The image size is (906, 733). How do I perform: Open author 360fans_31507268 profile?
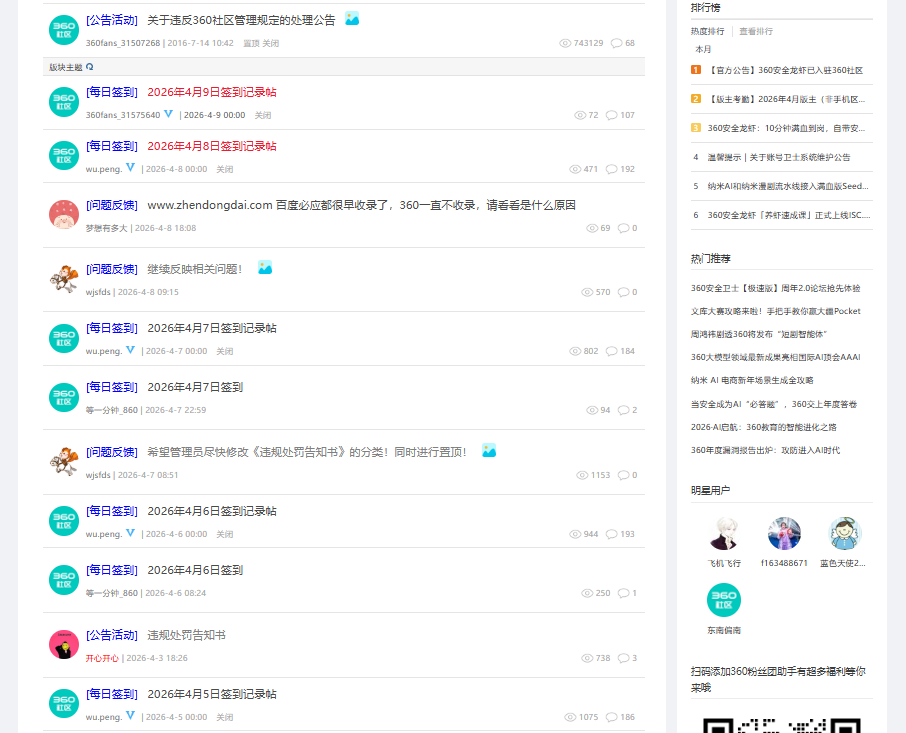point(123,43)
